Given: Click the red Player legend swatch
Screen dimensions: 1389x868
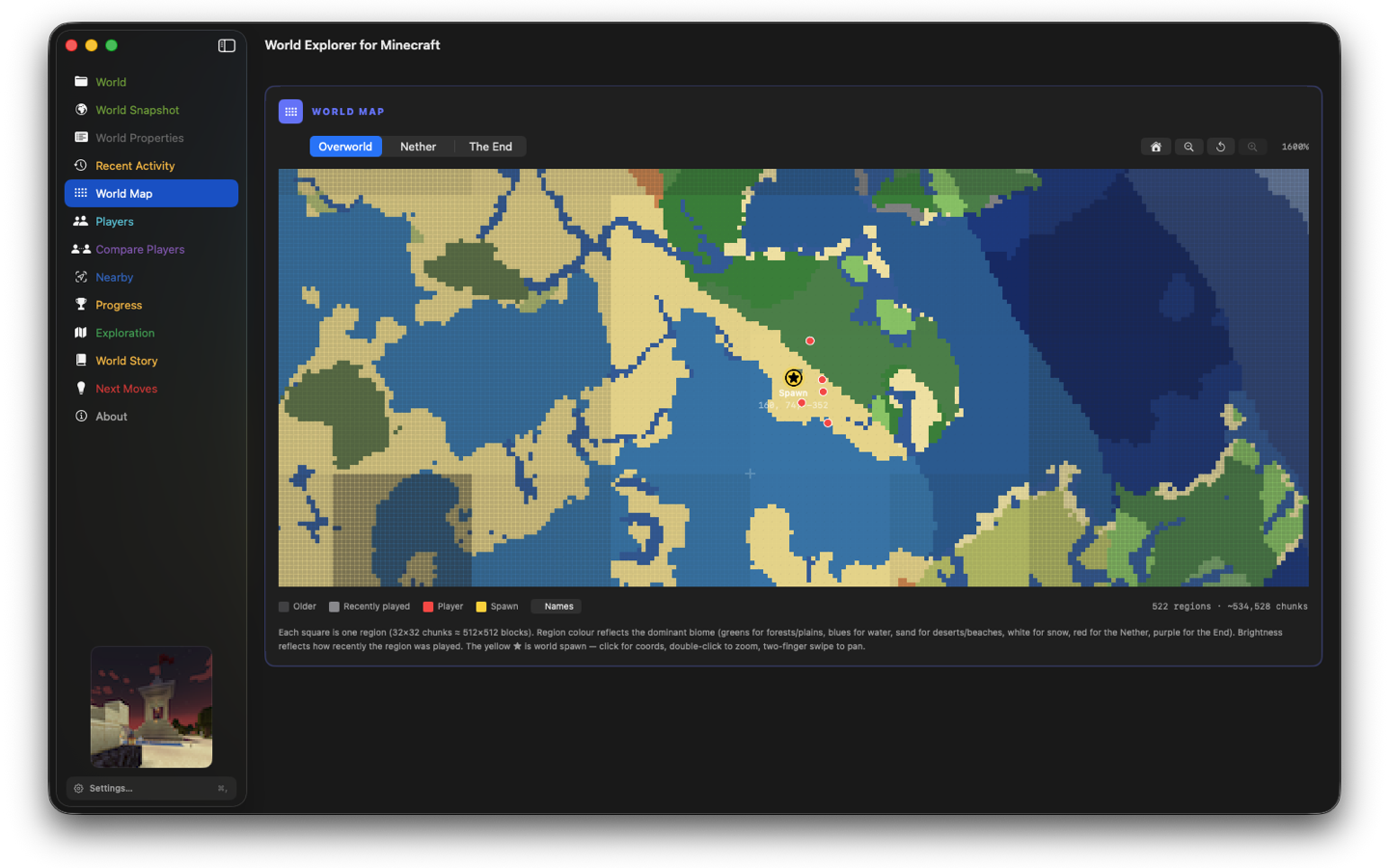Looking at the screenshot, I should (x=428, y=607).
